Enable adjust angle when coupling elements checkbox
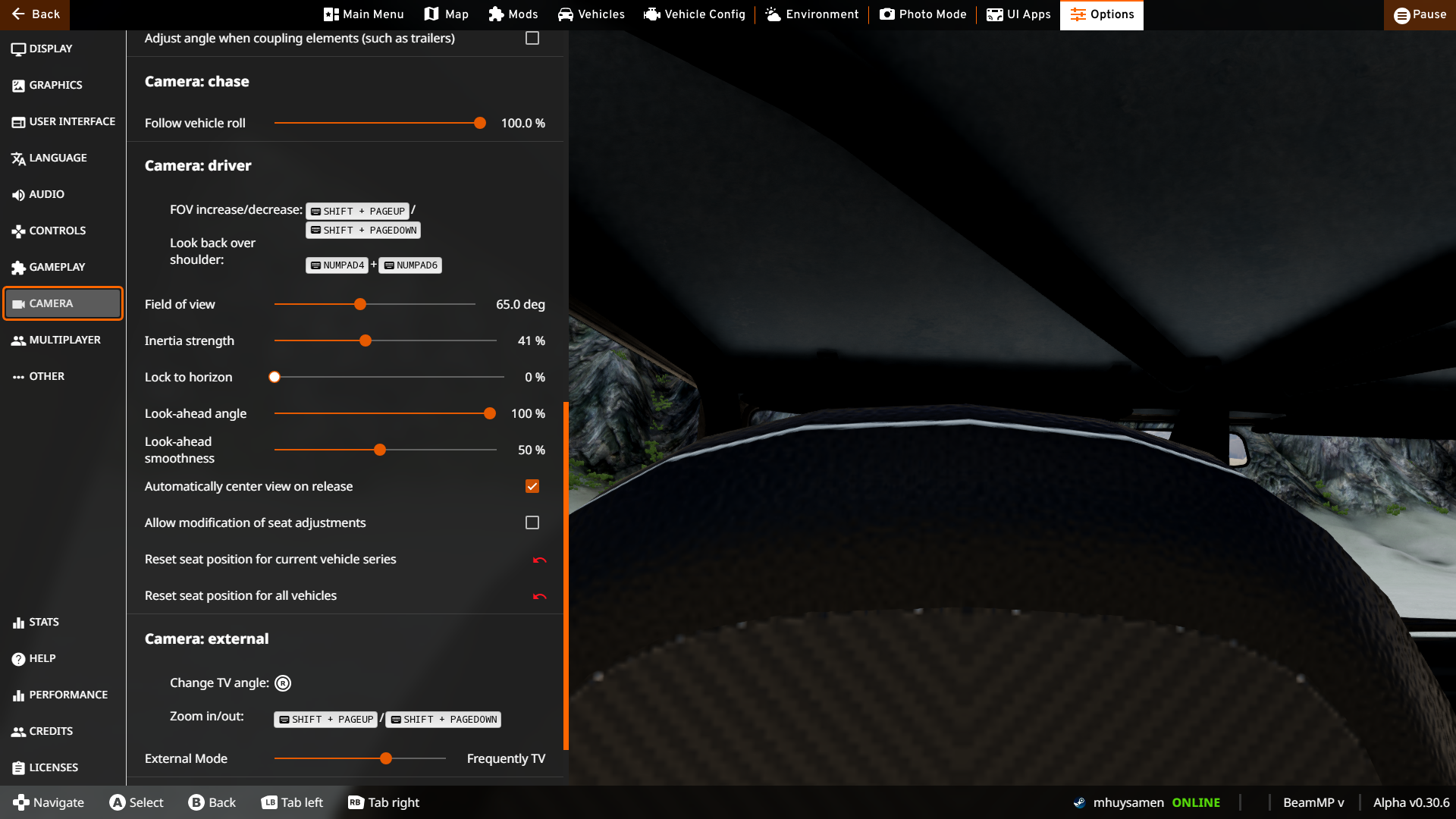This screenshot has height=819, width=1456. point(532,38)
